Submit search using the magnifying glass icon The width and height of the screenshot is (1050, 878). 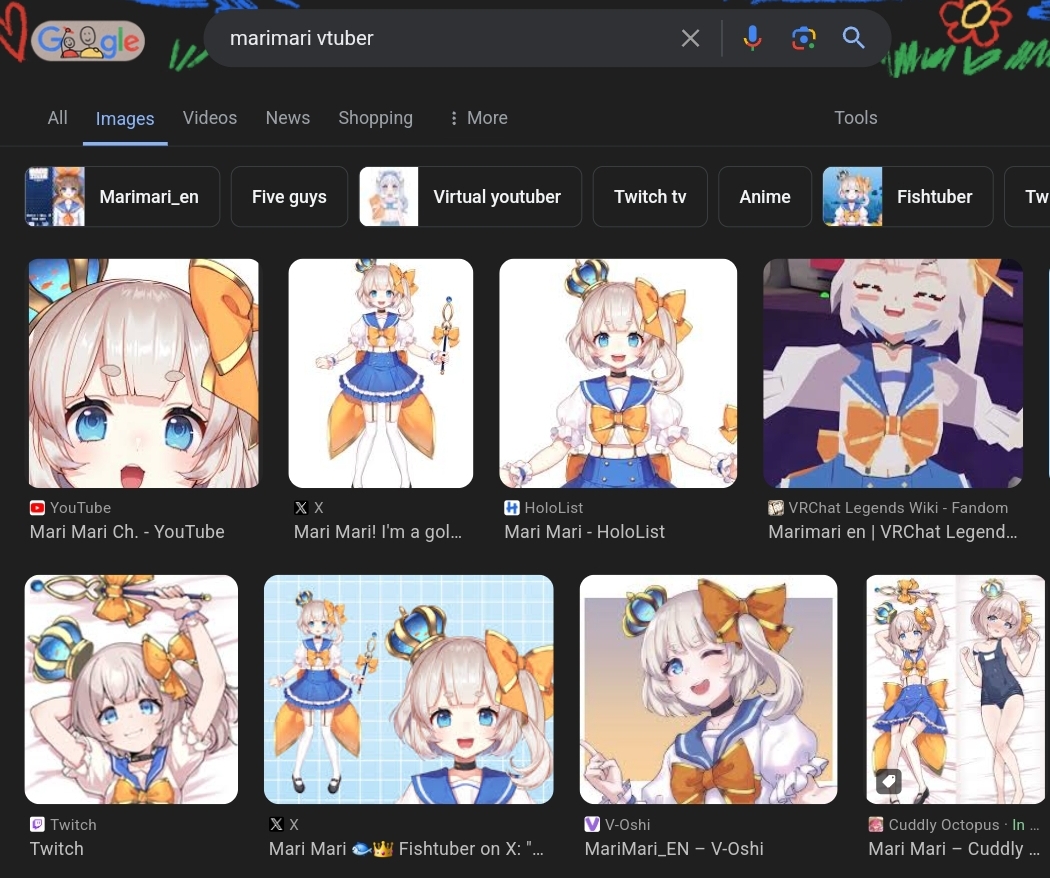point(853,38)
